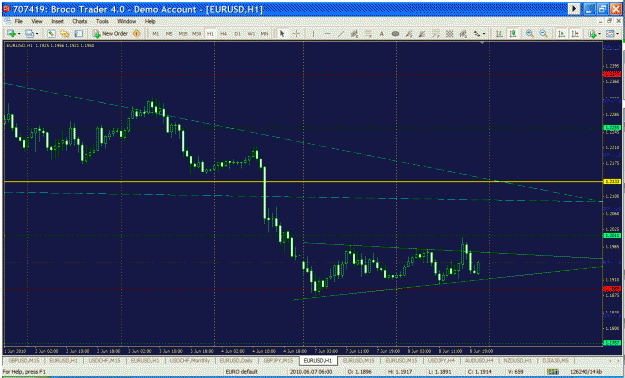Select the grid drawing tool icon
The height and width of the screenshot is (378, 625).
[x=450, y=34]
